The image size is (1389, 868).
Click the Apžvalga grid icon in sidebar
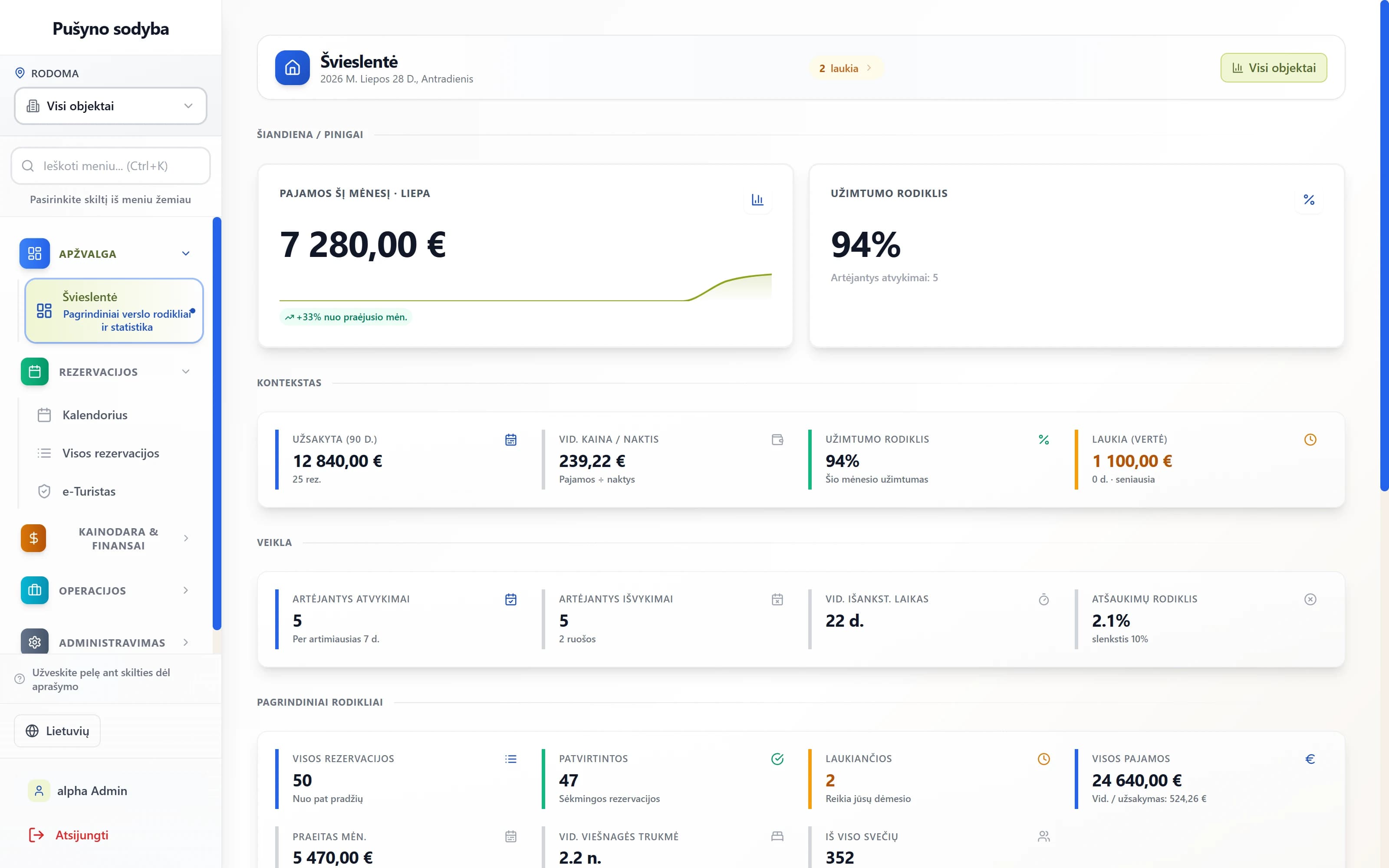[x=34, y=253]
